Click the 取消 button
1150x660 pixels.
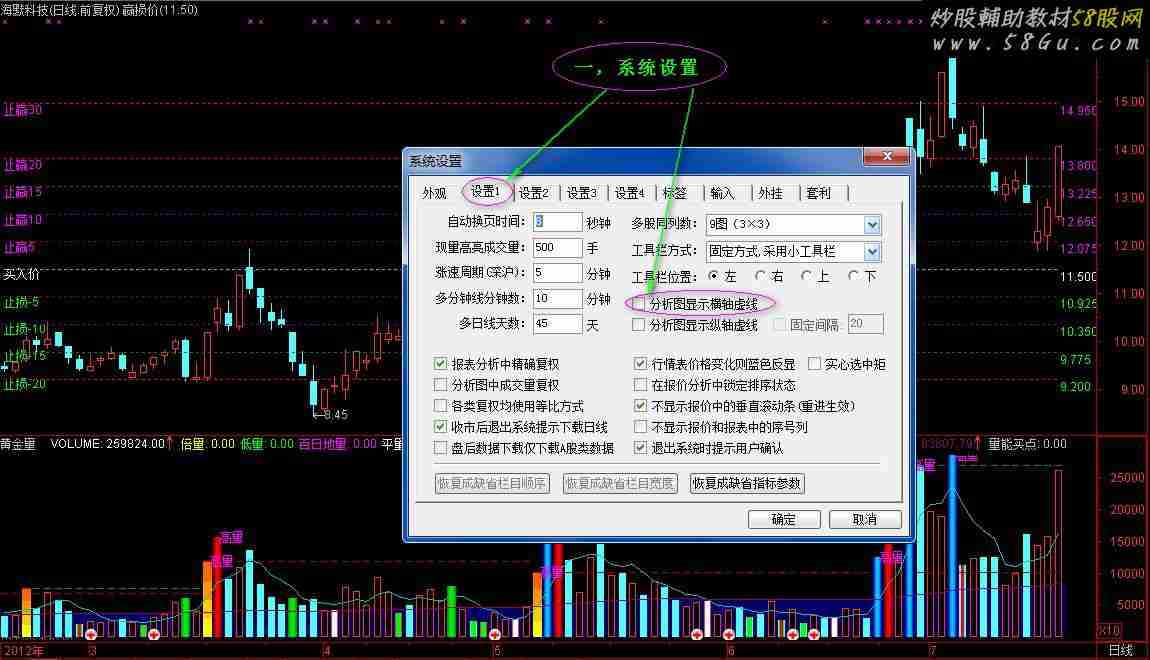865,519
